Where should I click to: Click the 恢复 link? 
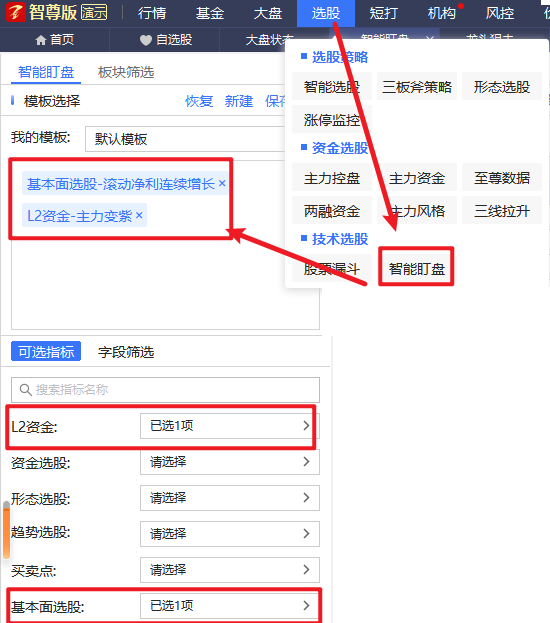[199, 101]
